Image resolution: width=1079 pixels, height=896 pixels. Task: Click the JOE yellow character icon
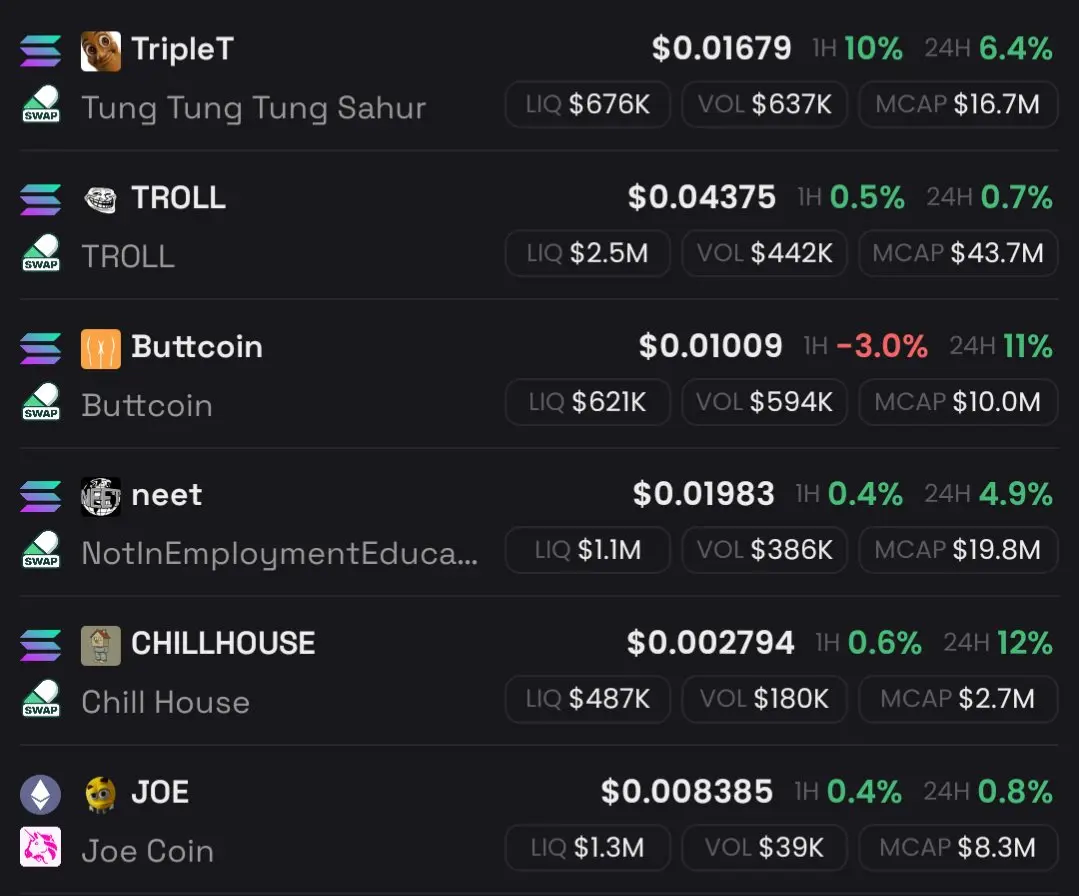tap(100, 795)
